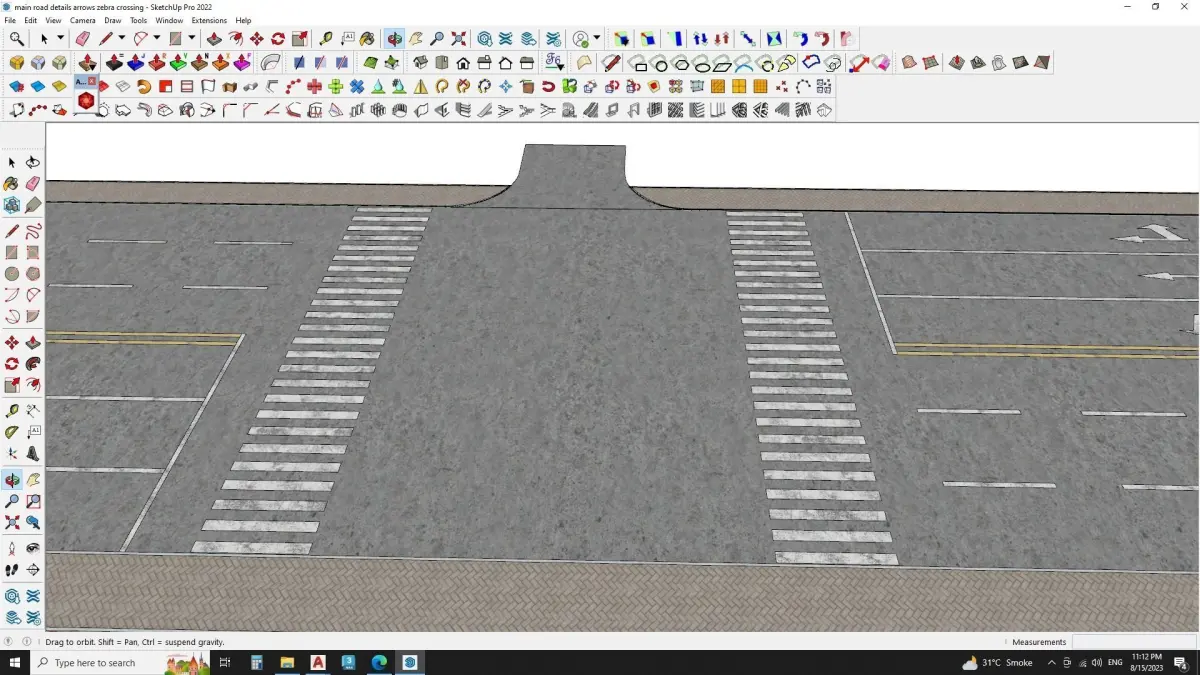The height and width of the screenshot is (675, 1200).
Task: Select the Sandbox Smoove tool
Action: 956,63
